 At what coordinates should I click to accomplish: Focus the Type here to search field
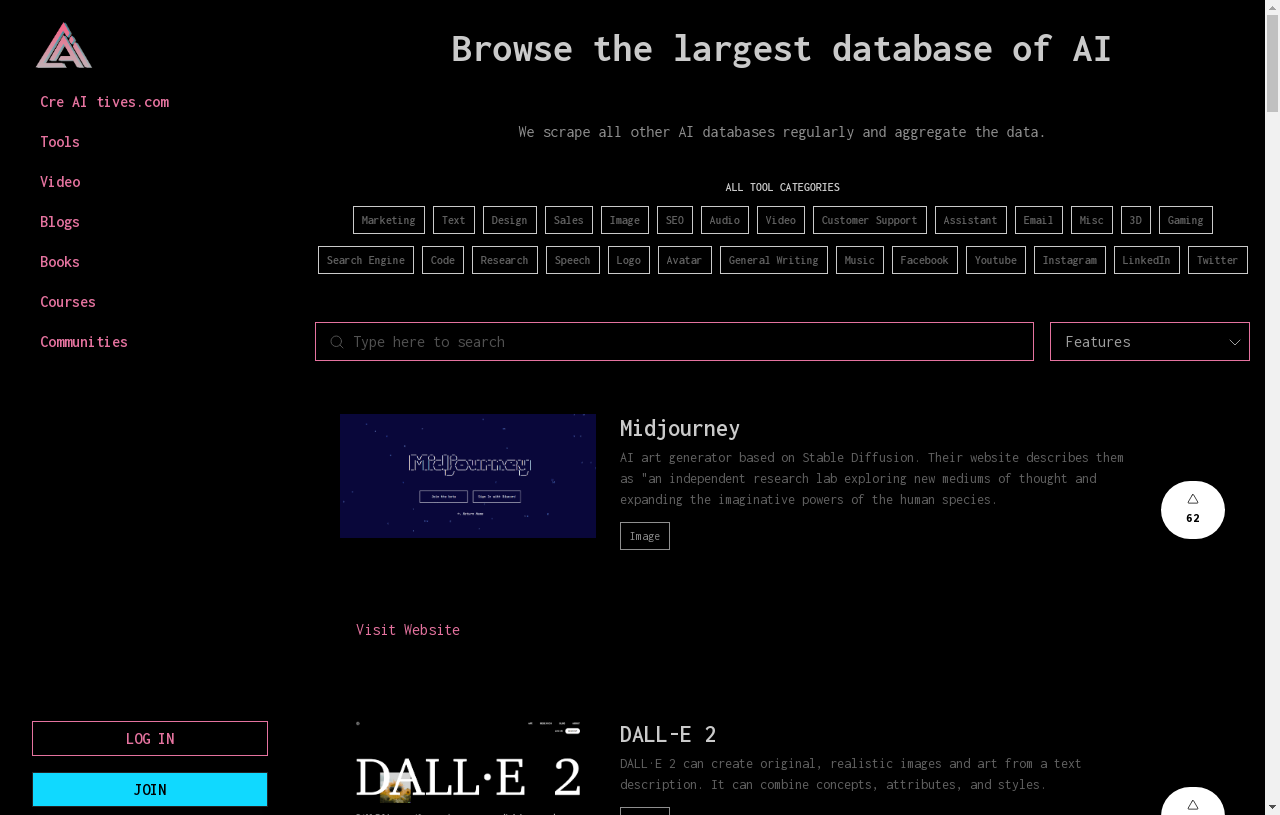point(674,342)
